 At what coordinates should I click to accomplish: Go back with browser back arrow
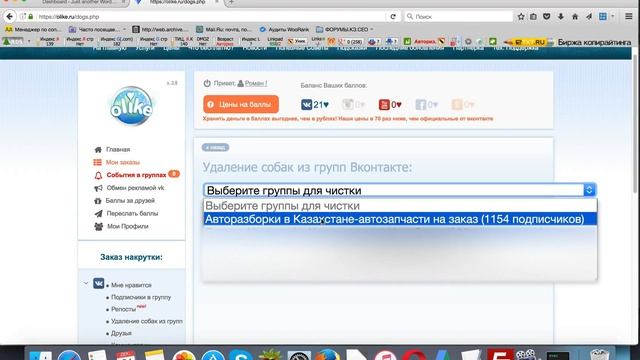click(10, 16)
